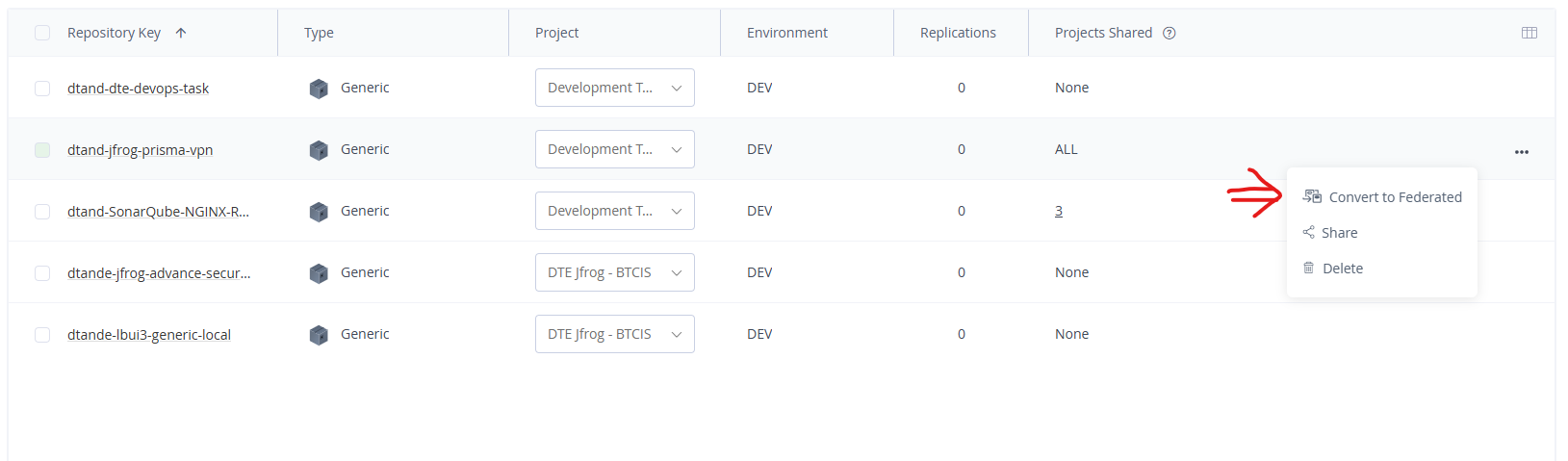Screen dimensions: 1568x461
Task: Click the Convert to Federated icon
Action: [x=1312, y=196]
